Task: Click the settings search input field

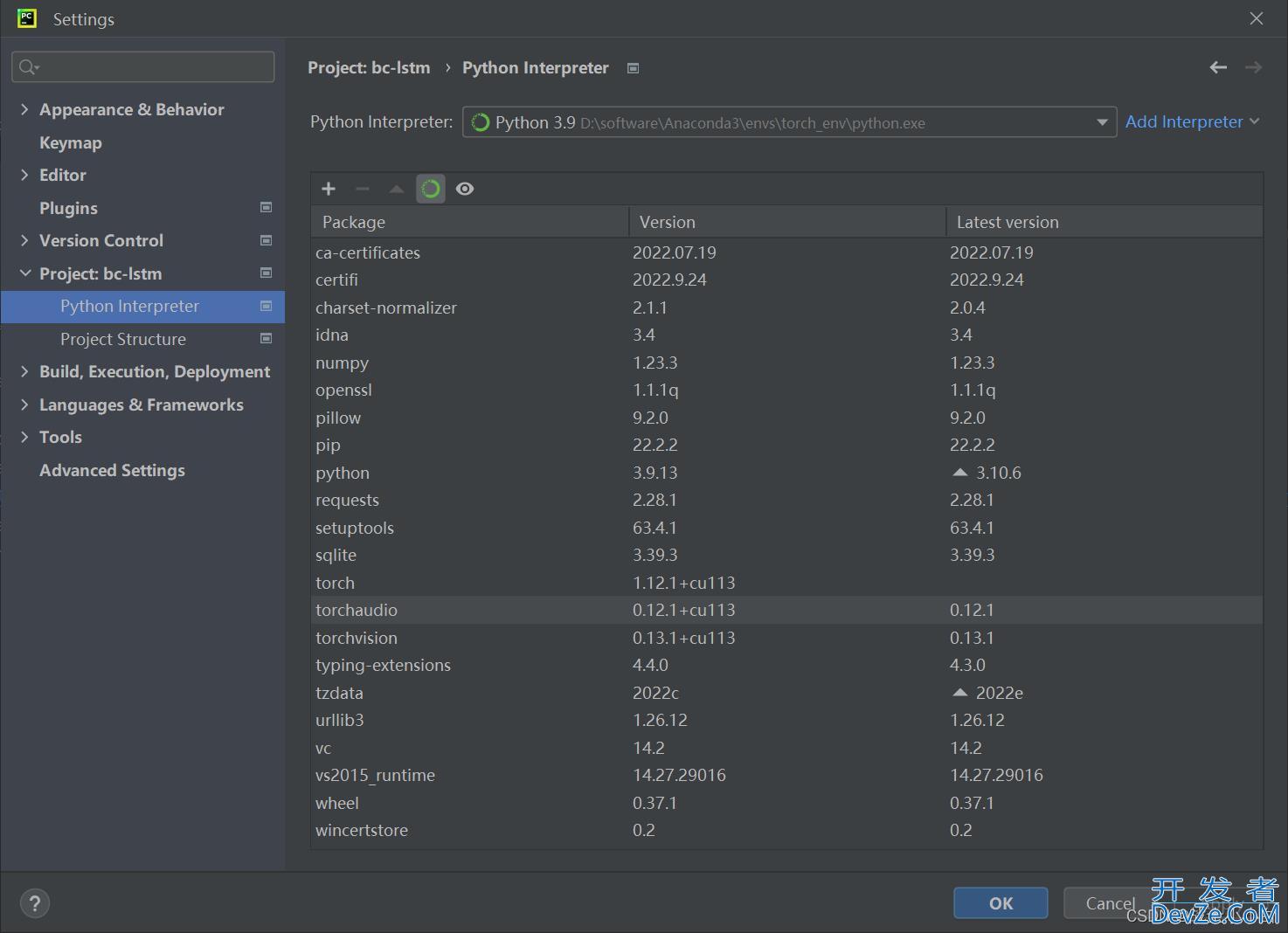Action: pos(143,67)
